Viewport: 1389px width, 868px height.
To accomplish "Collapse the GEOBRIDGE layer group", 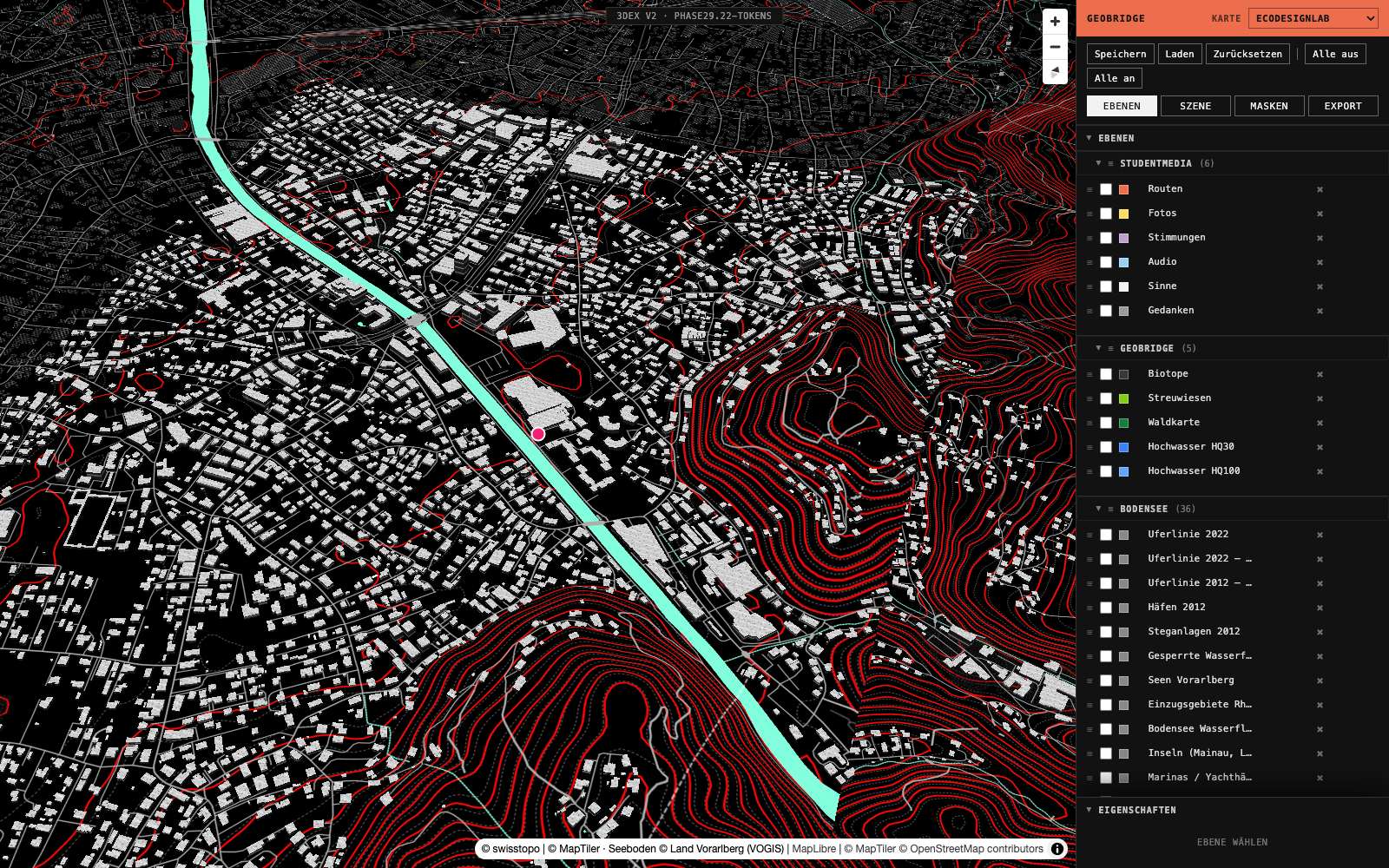I will tap(1098, 348).
